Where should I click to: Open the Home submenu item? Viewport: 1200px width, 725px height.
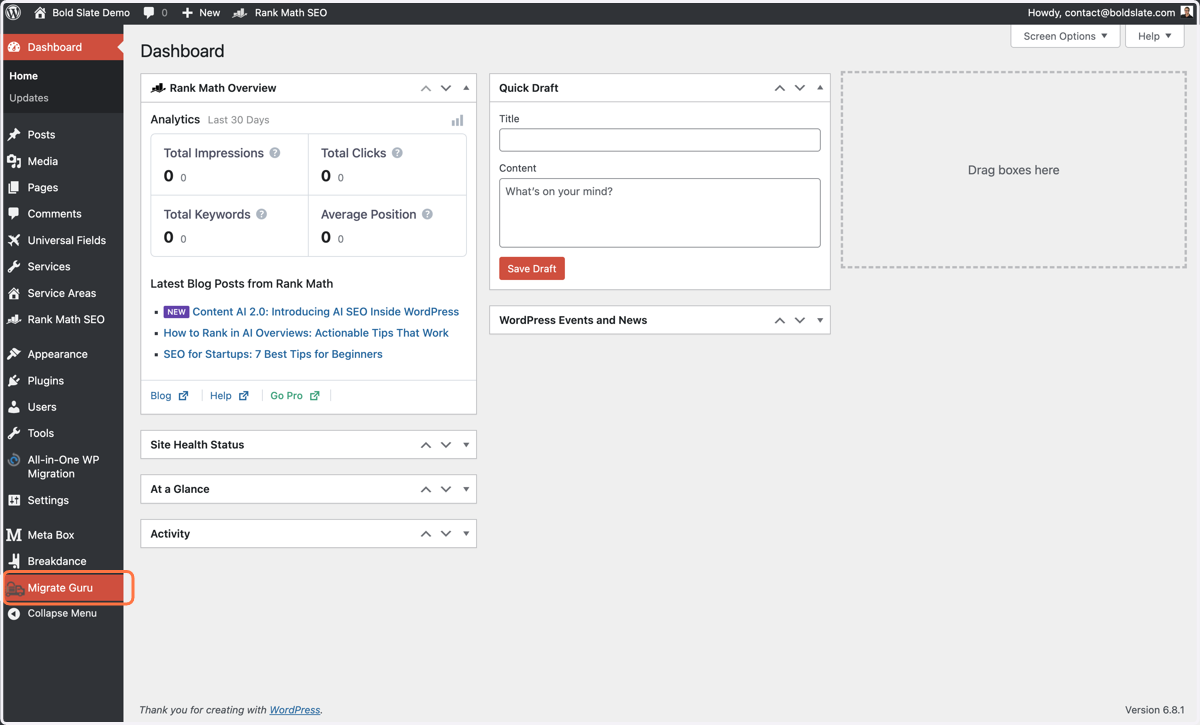coord(23,76)
